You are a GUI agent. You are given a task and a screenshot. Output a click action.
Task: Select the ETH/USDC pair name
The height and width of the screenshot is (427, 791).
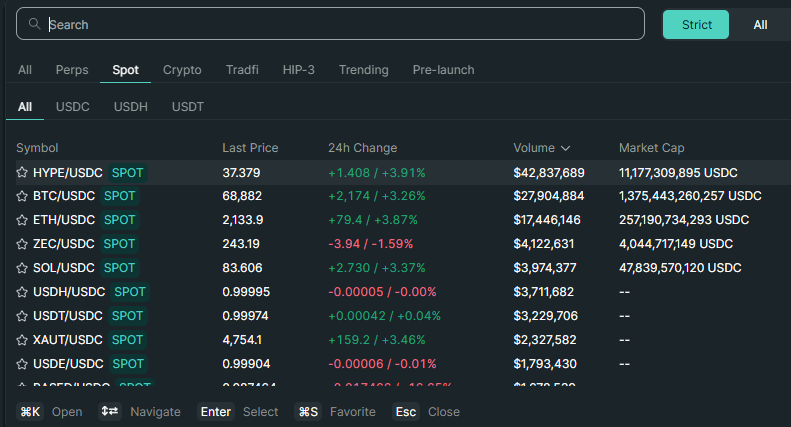64,220
